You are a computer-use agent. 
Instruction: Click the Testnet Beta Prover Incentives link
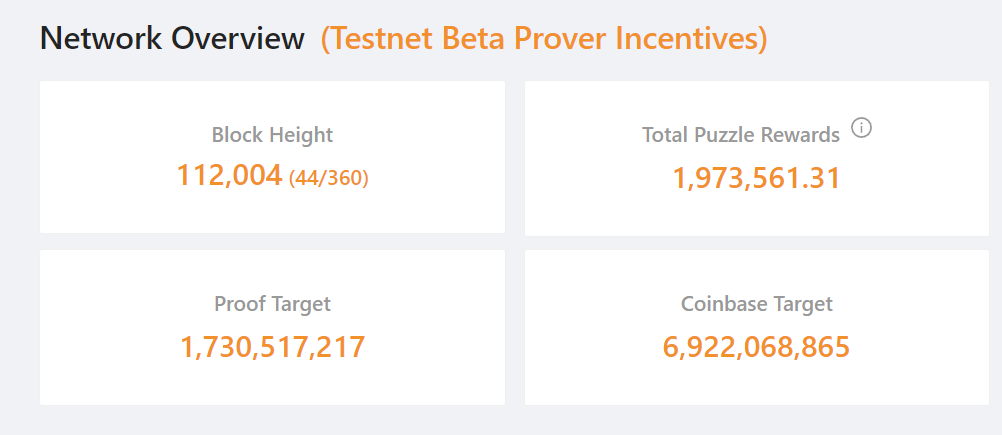coord(544,39)
